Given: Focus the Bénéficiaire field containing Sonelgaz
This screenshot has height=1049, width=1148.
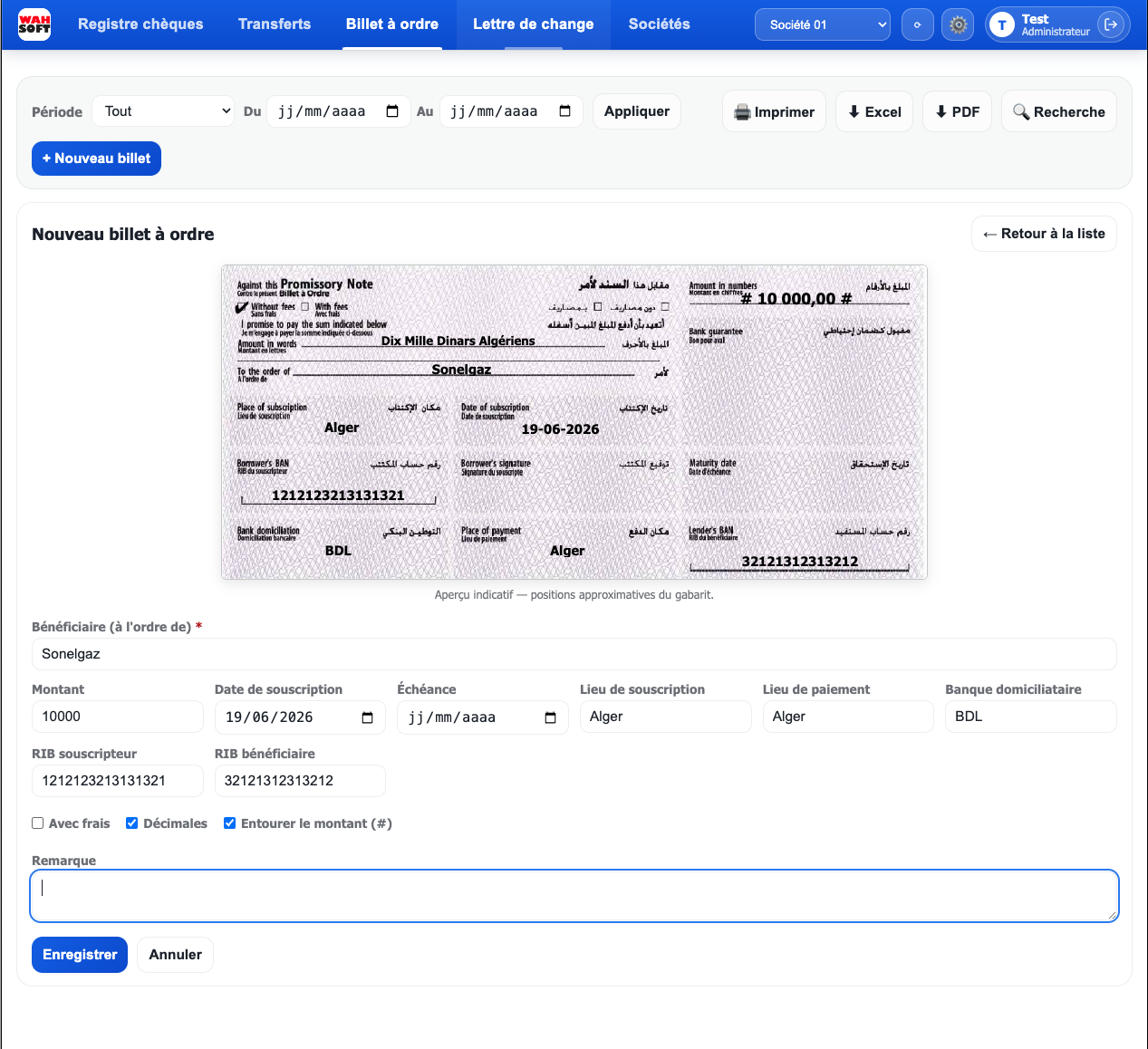Looking at the screenshot, I should click(x=574, y=654).
